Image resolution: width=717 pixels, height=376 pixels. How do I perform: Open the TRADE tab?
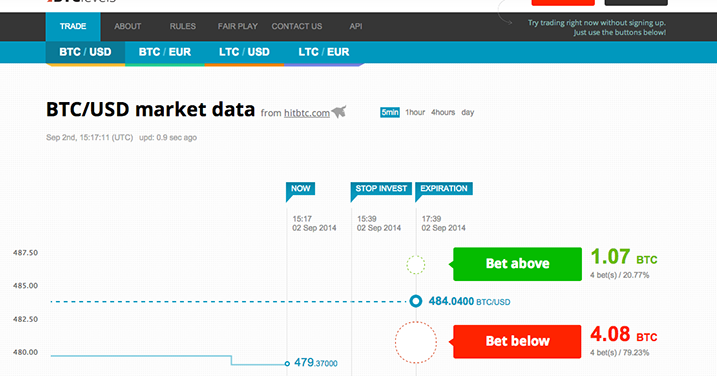tap(73, 27)
